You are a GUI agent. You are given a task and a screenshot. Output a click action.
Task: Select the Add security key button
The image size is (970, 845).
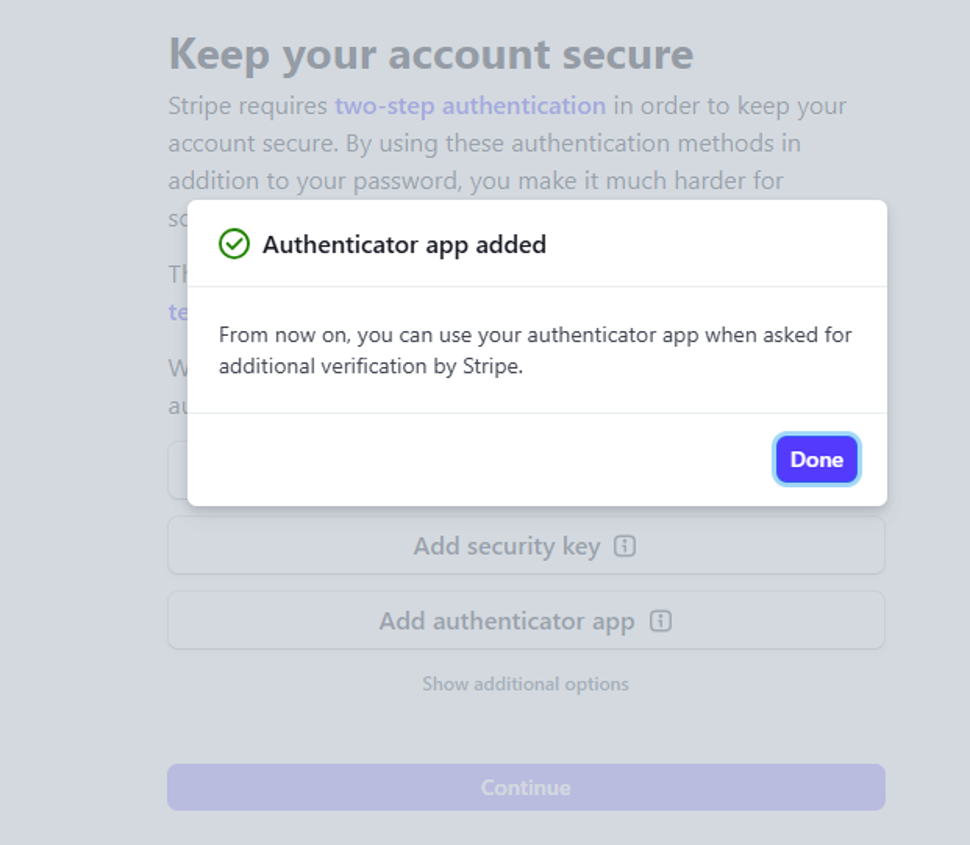pos(526,546)
